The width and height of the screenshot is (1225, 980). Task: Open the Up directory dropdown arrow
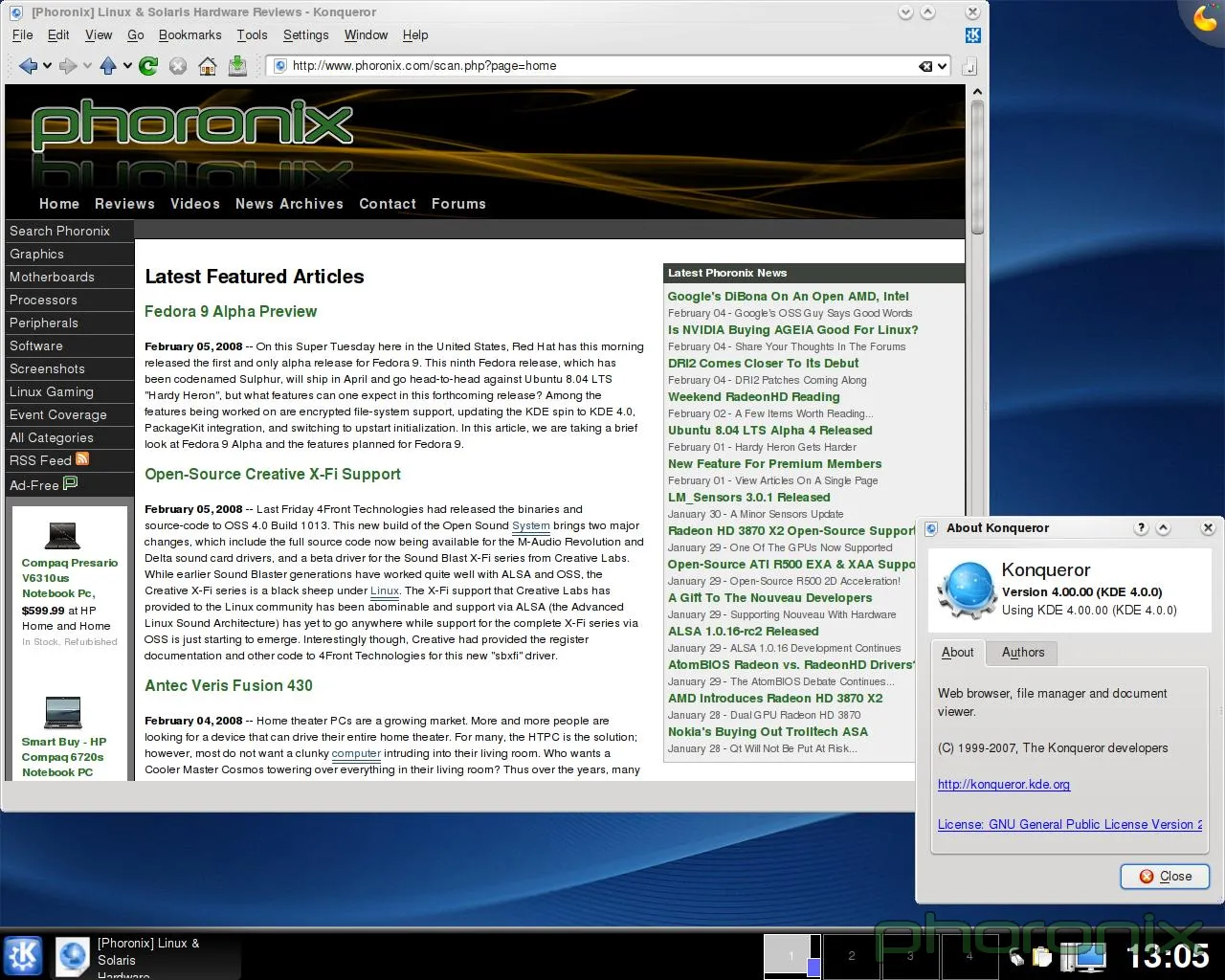tap(126, 66)
